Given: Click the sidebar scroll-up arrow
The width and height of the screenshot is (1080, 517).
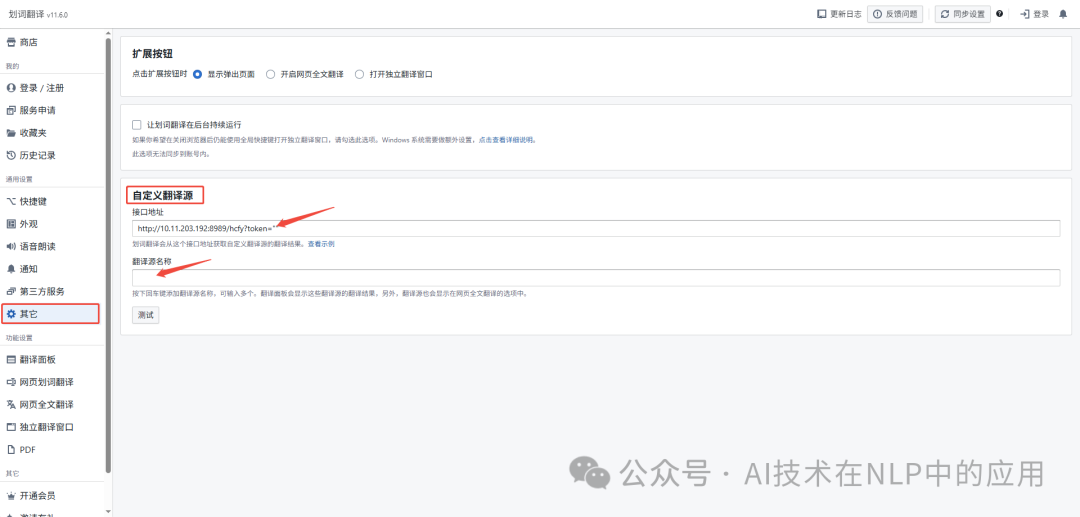Looking at the screenshot, I should point(108,32).
